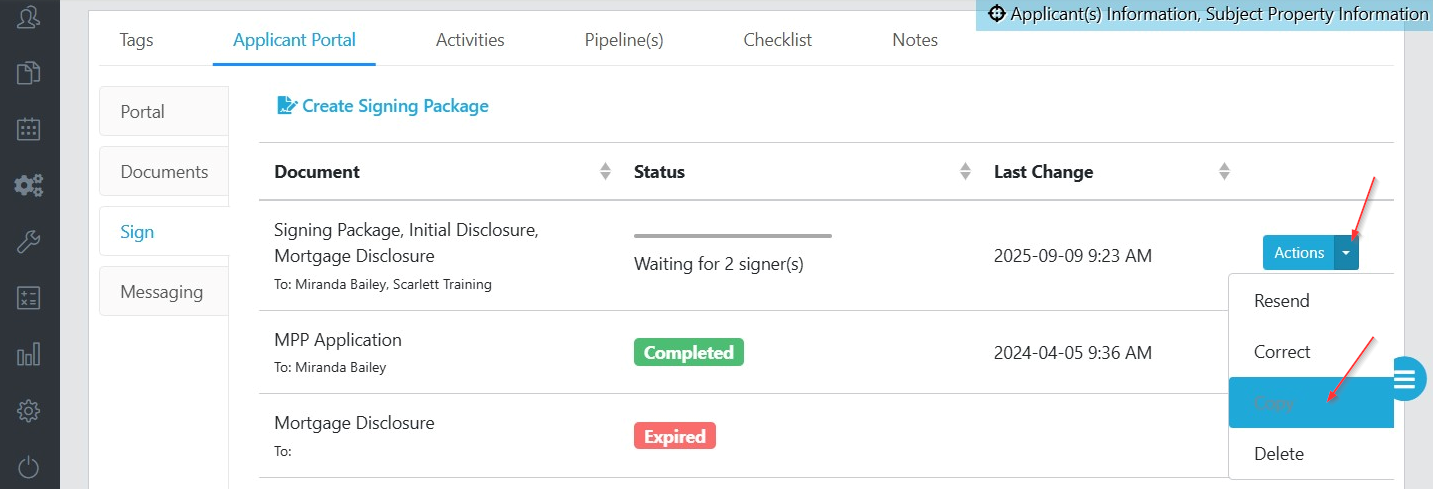This screenshot has width=1433, height=489.
Task: Click the contacts icon in left sidebar
Action: pos(29,17)
